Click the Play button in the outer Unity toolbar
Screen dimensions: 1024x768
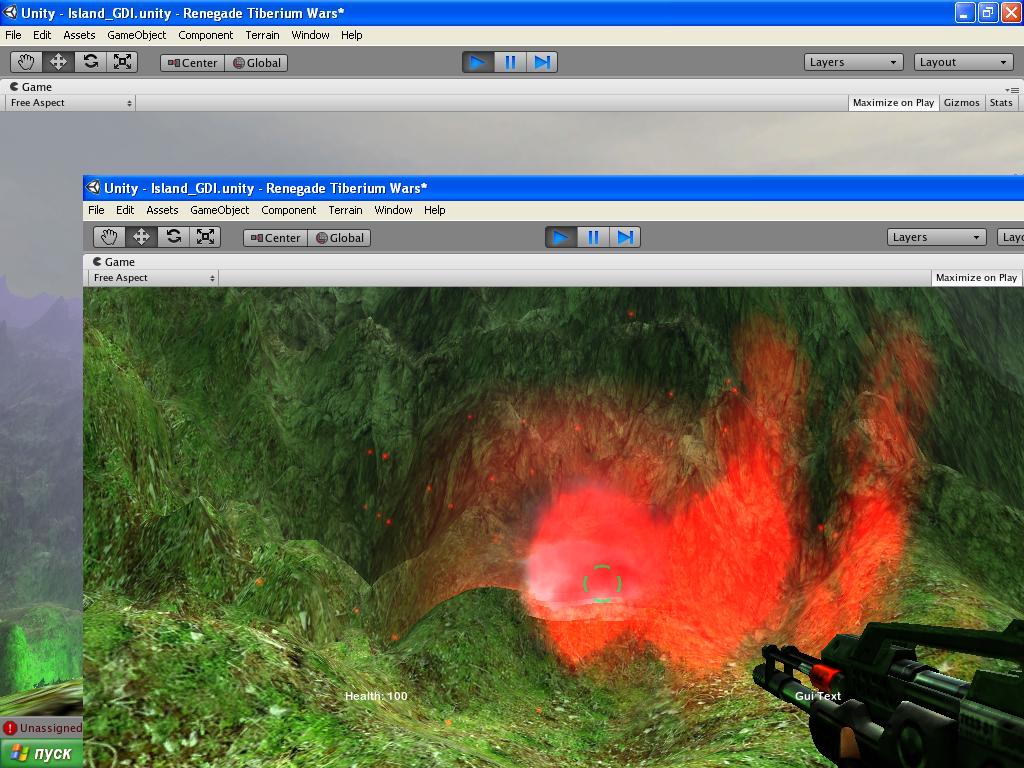[478, 62]
